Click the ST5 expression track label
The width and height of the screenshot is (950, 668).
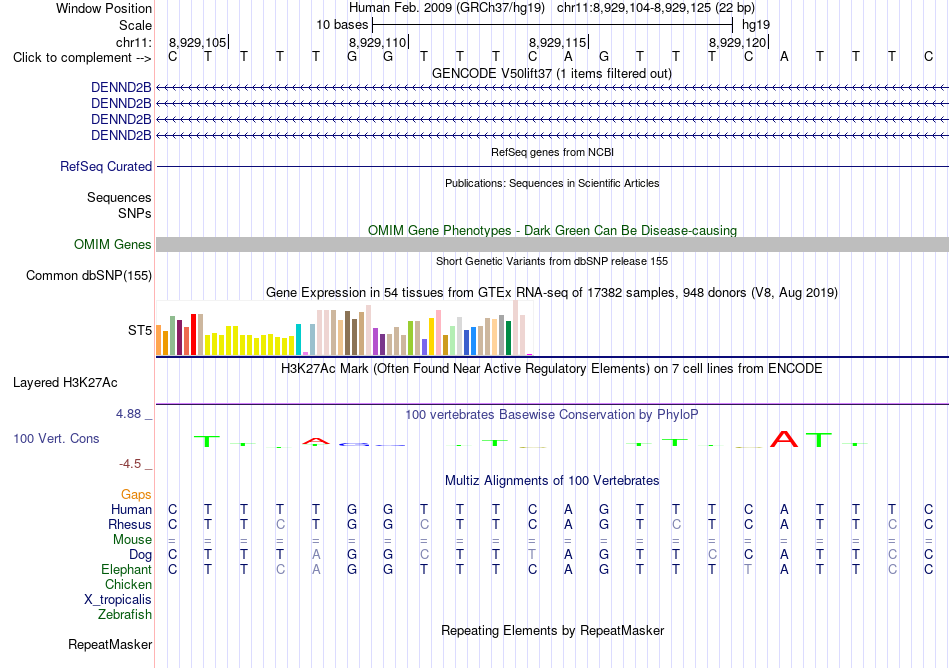tap(139, 330)
